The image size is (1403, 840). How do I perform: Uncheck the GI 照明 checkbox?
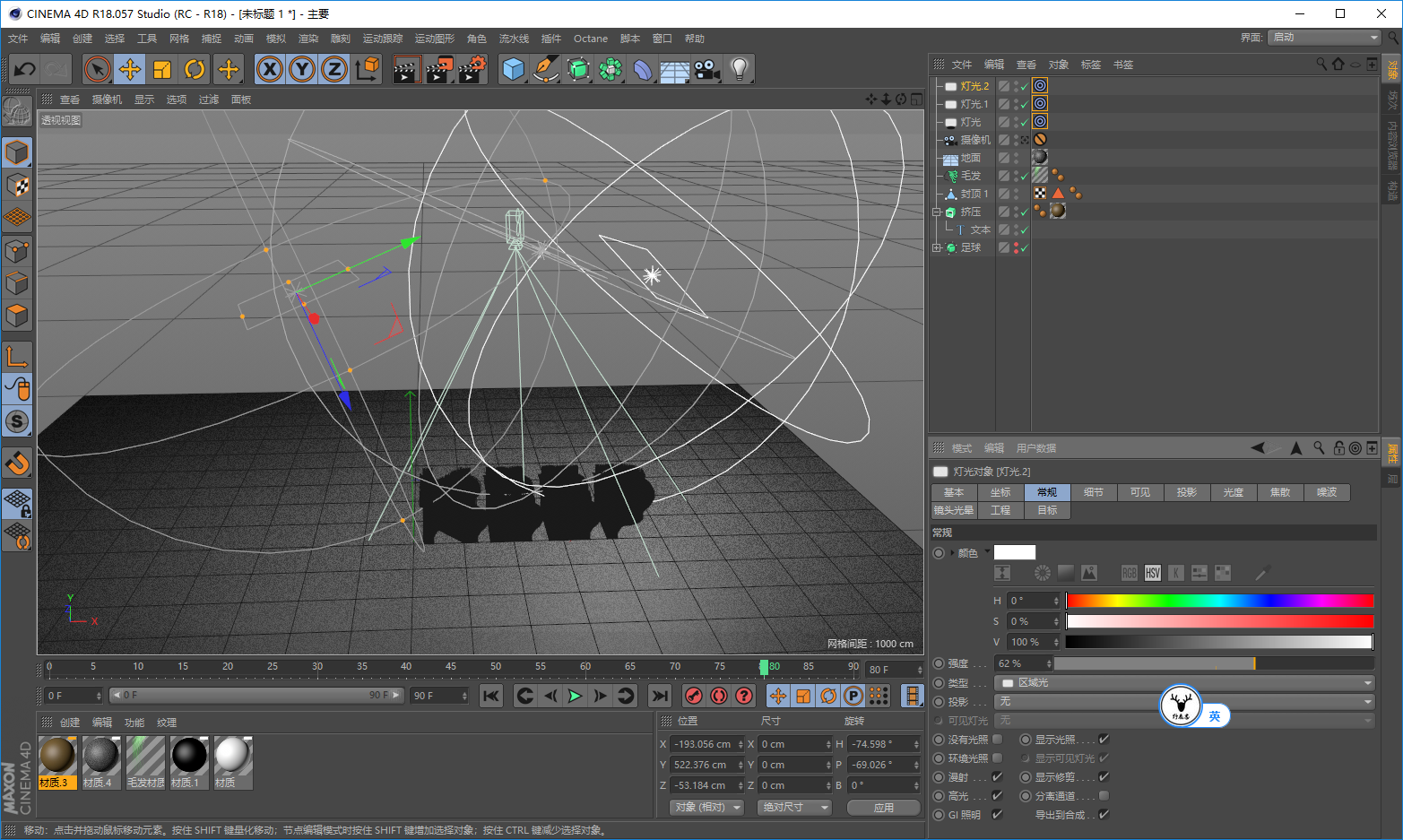pos(997,815)
